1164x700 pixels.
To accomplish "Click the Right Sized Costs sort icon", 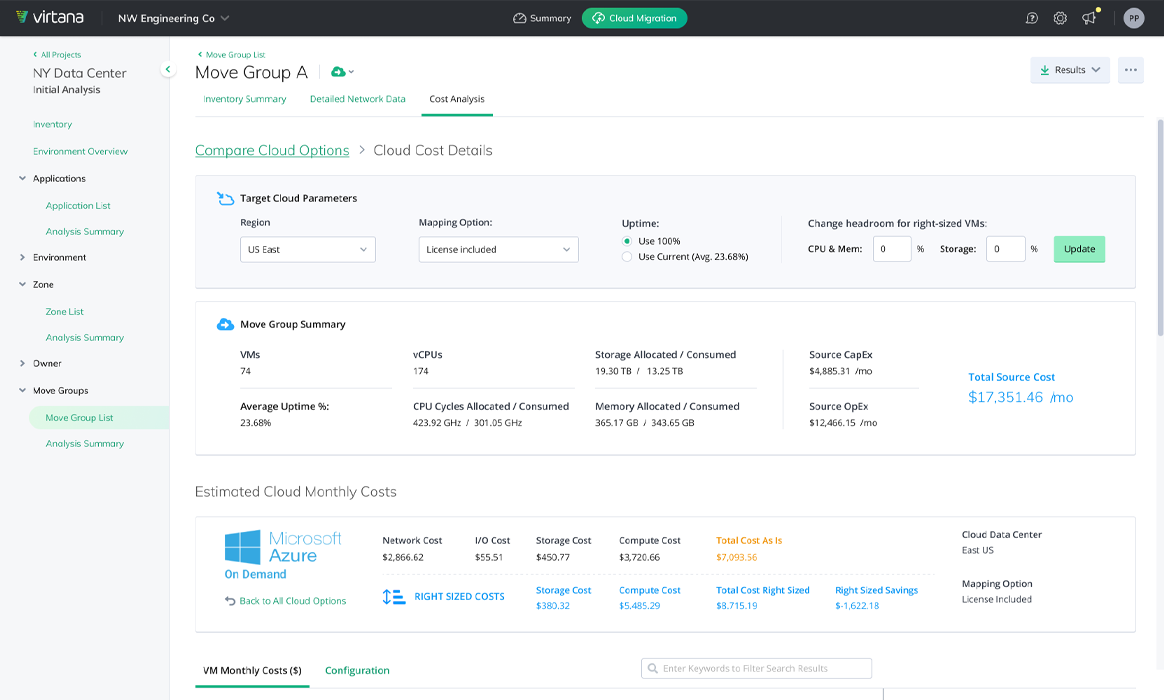I will (x=393, y=596).
